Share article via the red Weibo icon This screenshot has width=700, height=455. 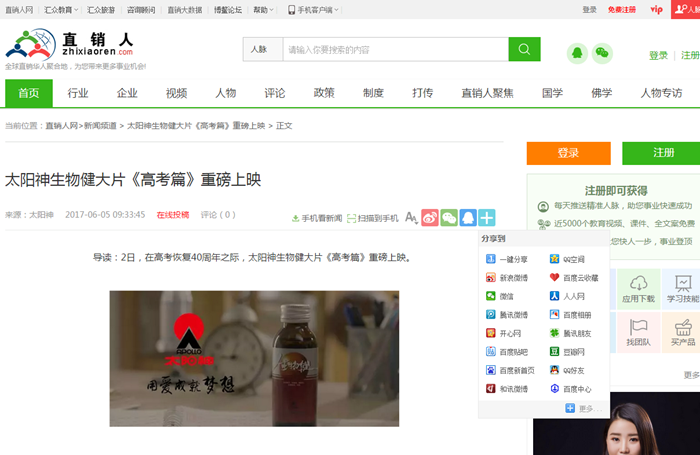(x=430, y=218)
